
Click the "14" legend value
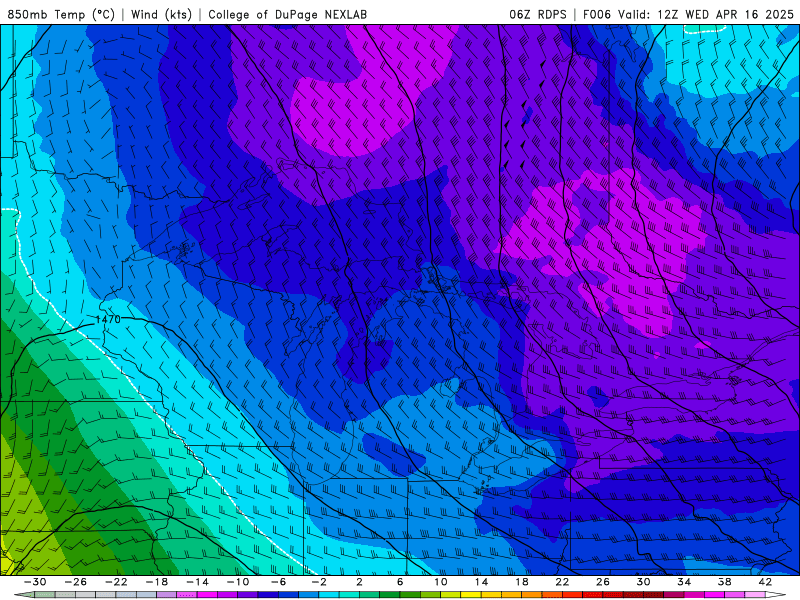pos(481,582)
